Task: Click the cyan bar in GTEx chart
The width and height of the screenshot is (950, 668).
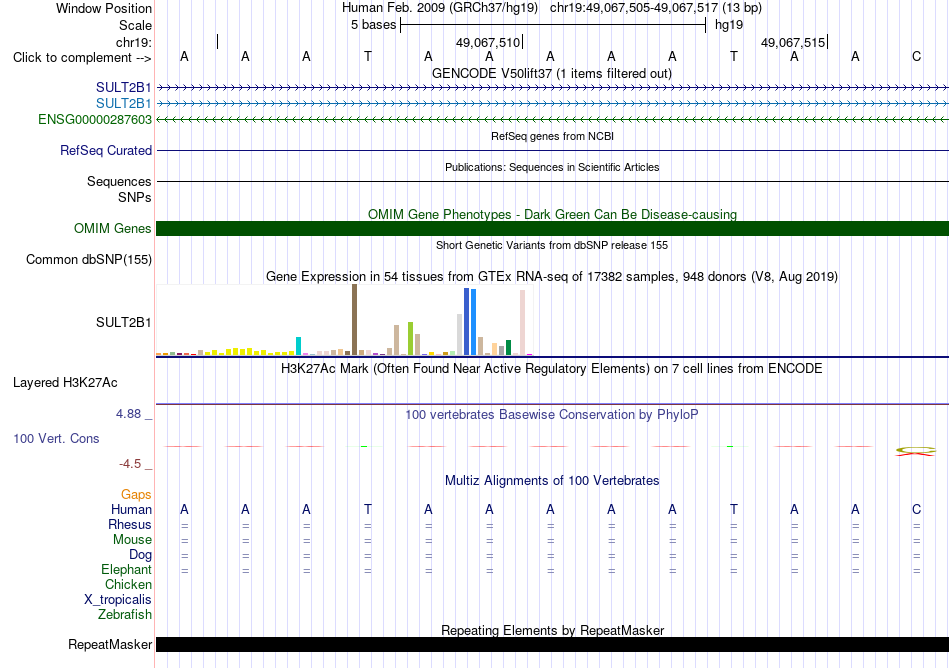Action: coord(298,346)
